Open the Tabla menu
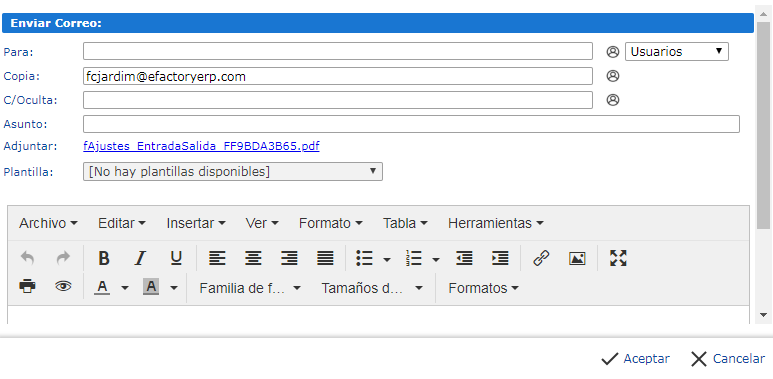 (x=405, y=223)
